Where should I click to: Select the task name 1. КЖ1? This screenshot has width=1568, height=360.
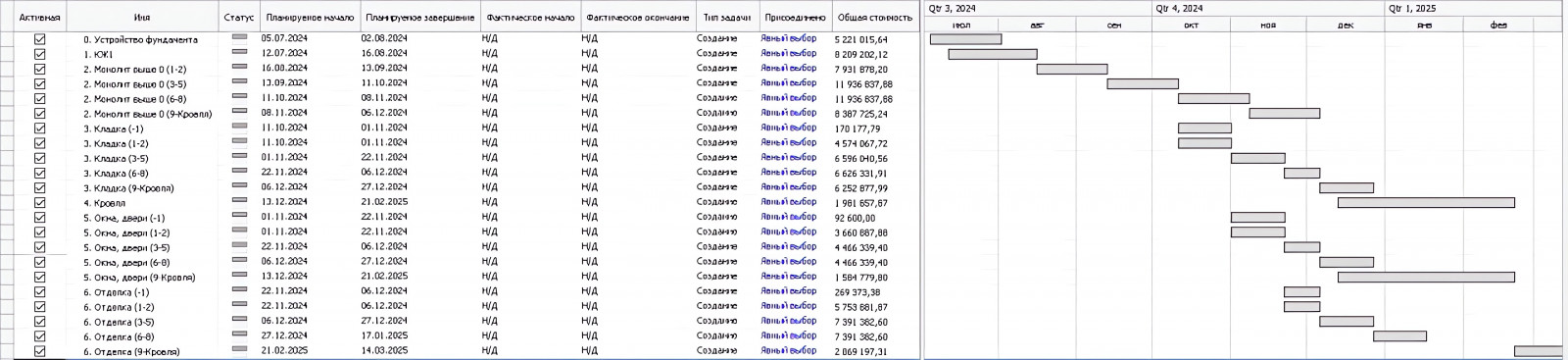pos(98,54)
